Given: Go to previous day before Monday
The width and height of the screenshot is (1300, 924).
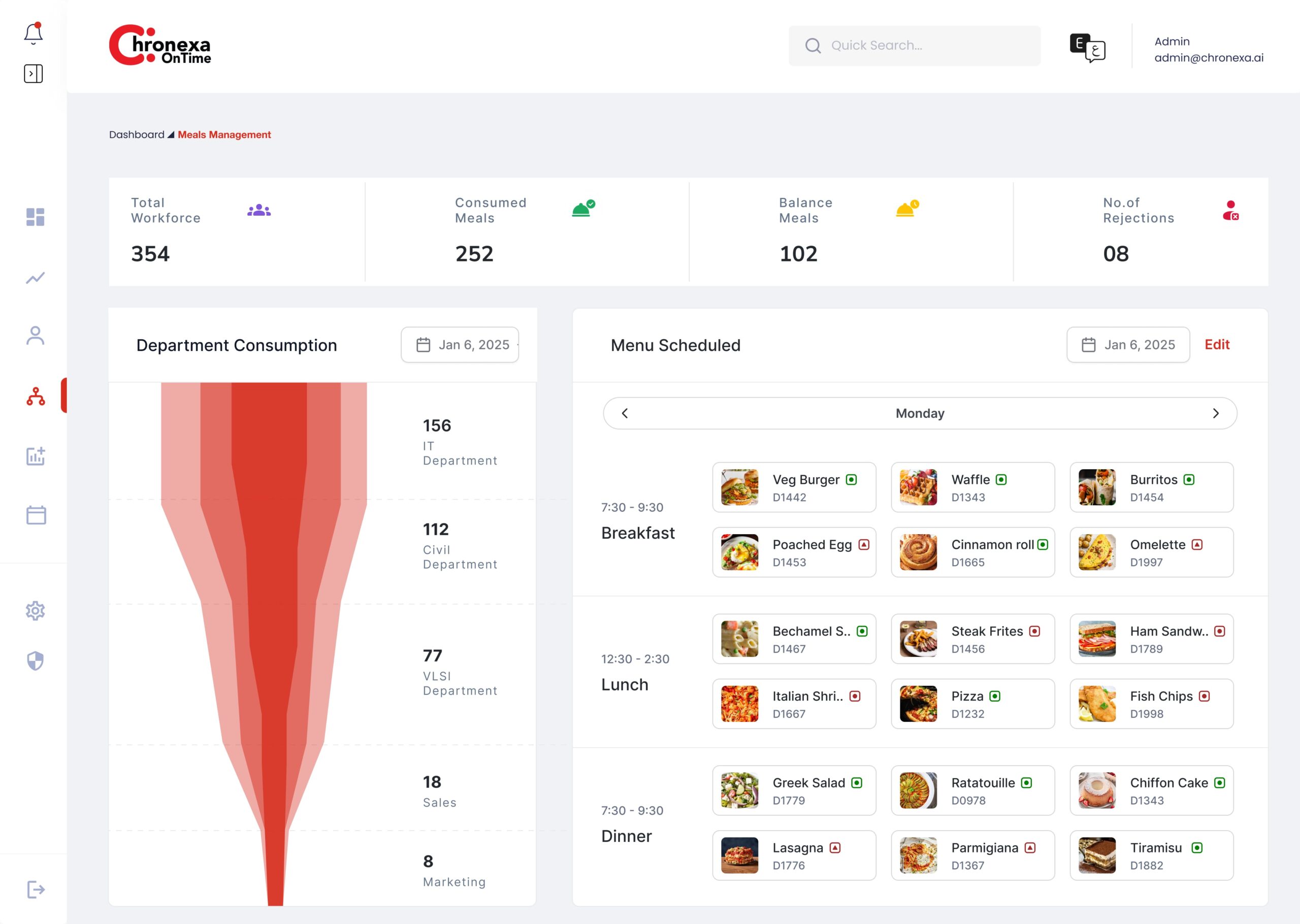Looking at the screenshot, I should (625, 414).
